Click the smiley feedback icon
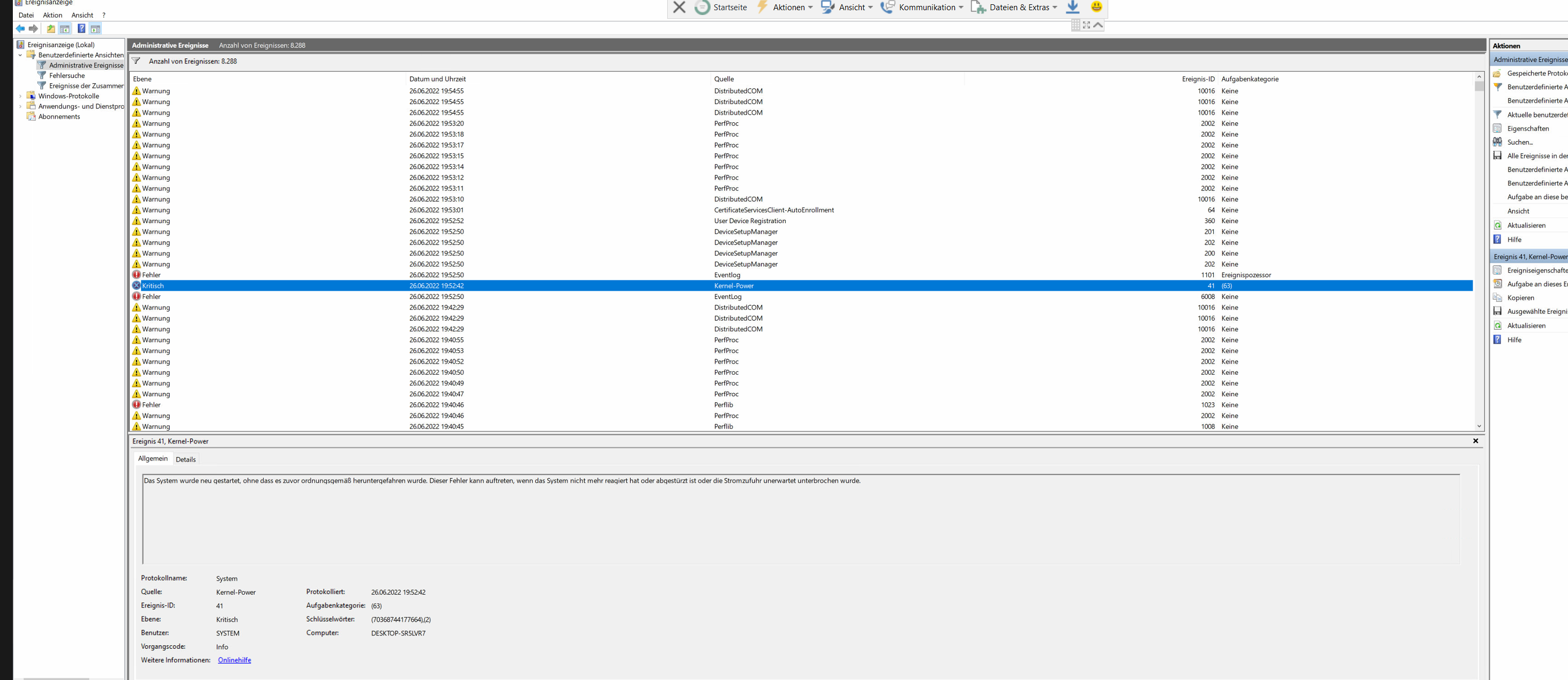Viewport: 1568px width, 680px height. point(1096,8)
